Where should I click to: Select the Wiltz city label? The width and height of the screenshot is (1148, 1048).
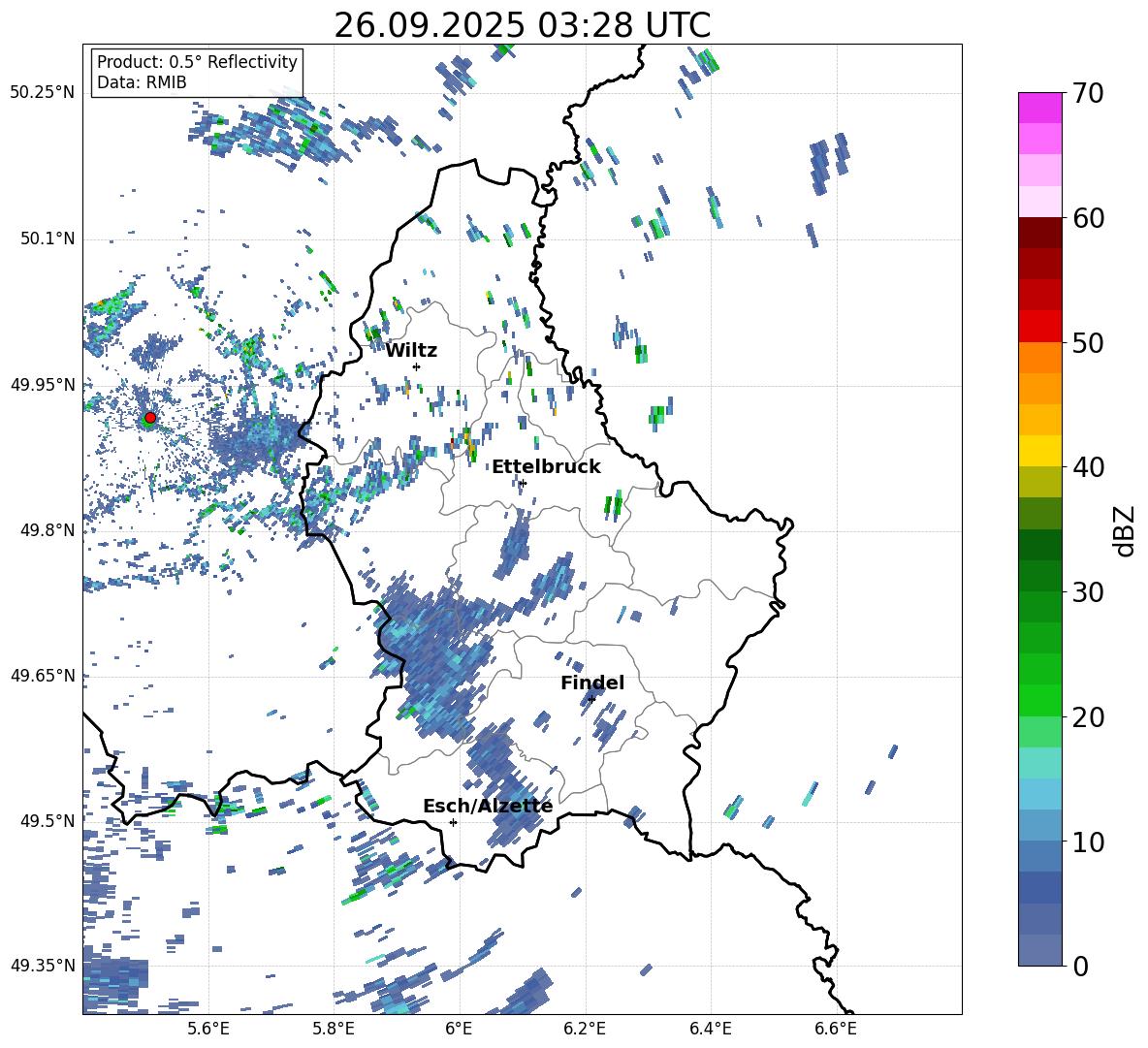(411, 351)
